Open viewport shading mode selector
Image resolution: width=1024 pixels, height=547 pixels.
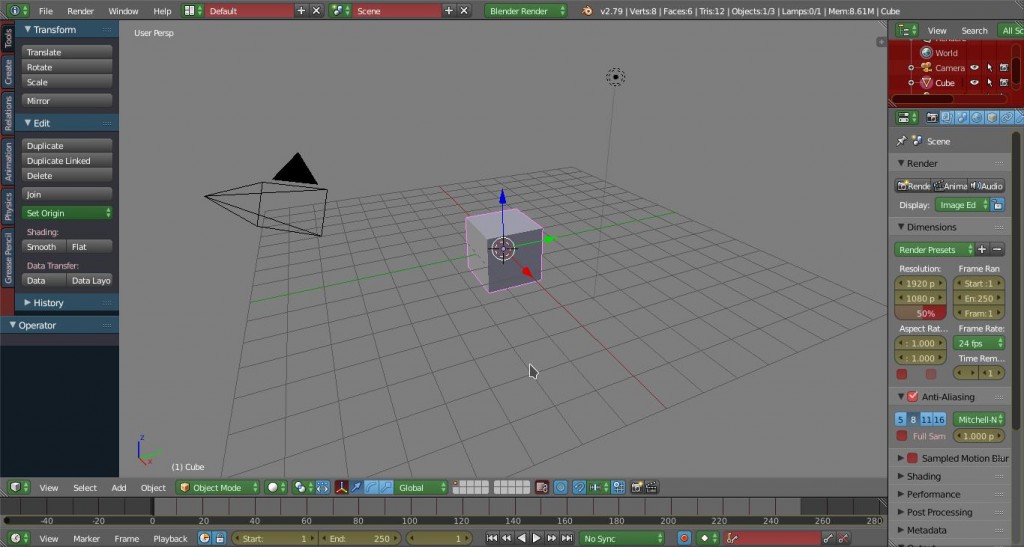[276, 487]
